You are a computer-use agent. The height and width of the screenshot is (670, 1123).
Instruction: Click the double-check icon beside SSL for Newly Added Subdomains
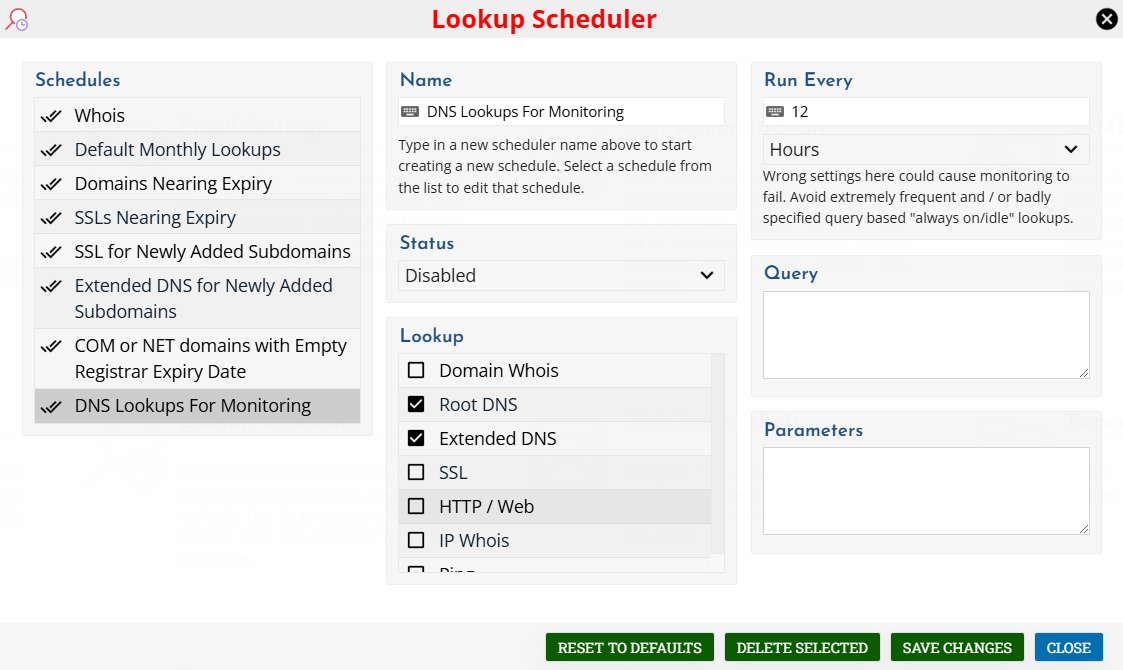[51, 252]
